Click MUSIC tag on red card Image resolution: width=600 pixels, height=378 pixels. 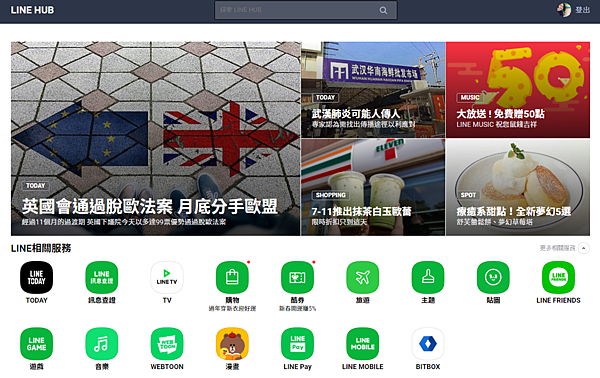pos(470,98)
